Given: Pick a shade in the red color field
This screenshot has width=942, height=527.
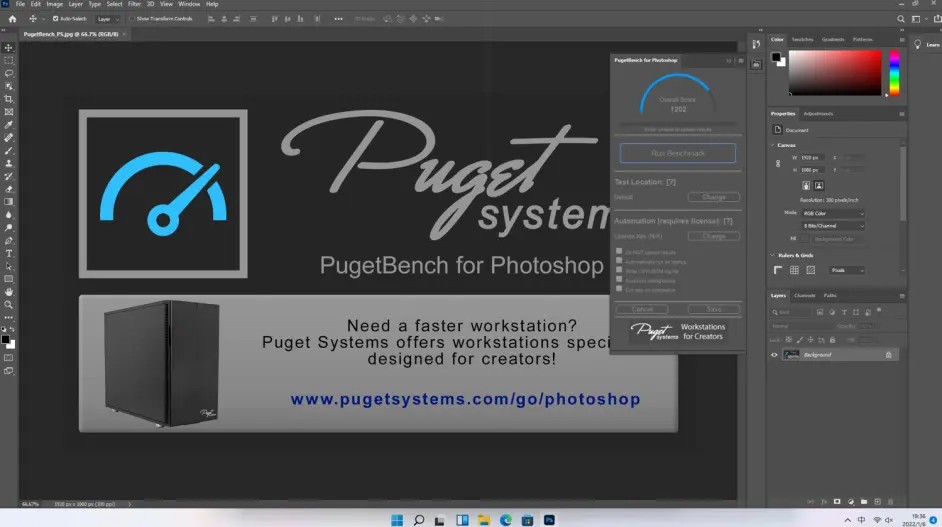Looking at the screenshot, I should (x=835, y=73).
